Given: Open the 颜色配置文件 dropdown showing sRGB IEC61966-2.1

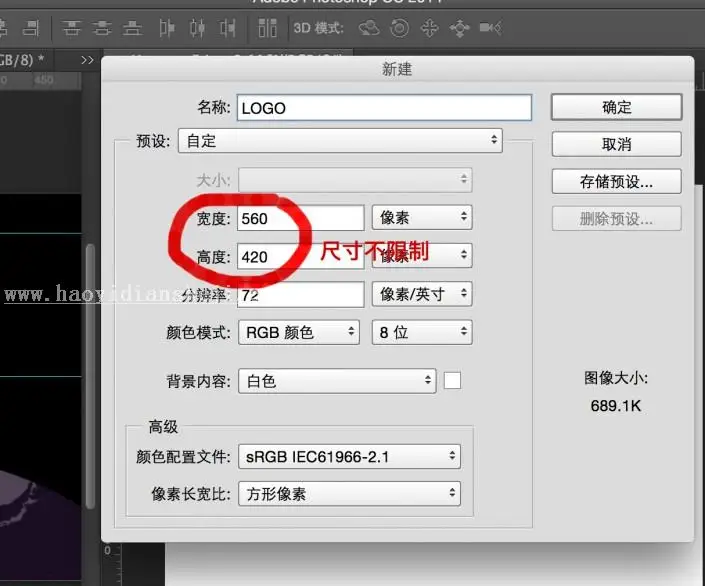Looking at the screenshot, I should coord(349,456).
